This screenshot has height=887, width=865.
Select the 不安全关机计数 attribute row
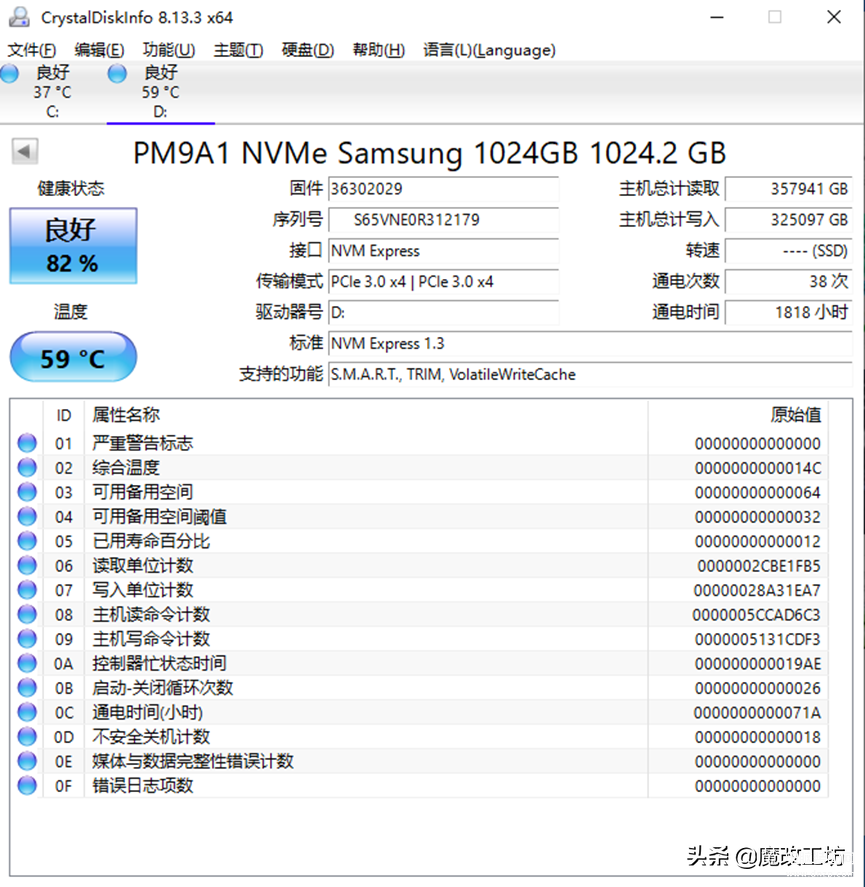pyautogui.click(x=419, y=737)
